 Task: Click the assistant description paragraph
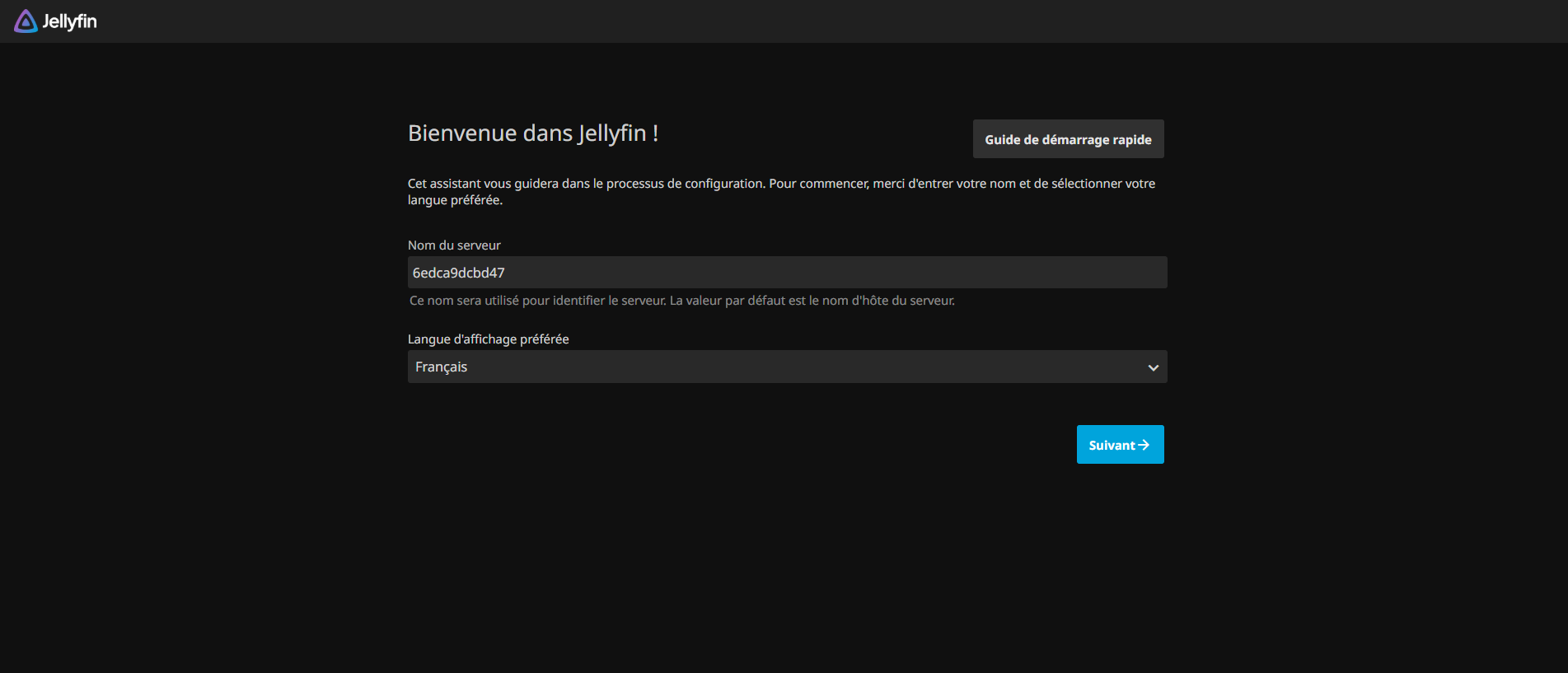point(781,192)
